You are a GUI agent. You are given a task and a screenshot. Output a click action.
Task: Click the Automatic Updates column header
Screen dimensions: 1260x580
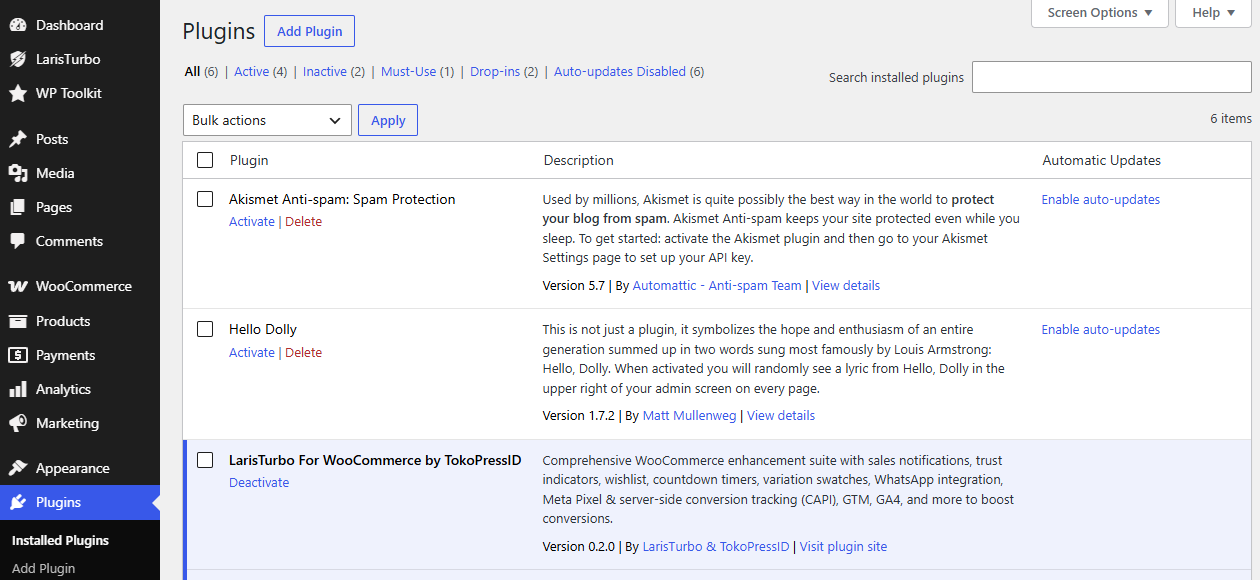click(1101, 160)
